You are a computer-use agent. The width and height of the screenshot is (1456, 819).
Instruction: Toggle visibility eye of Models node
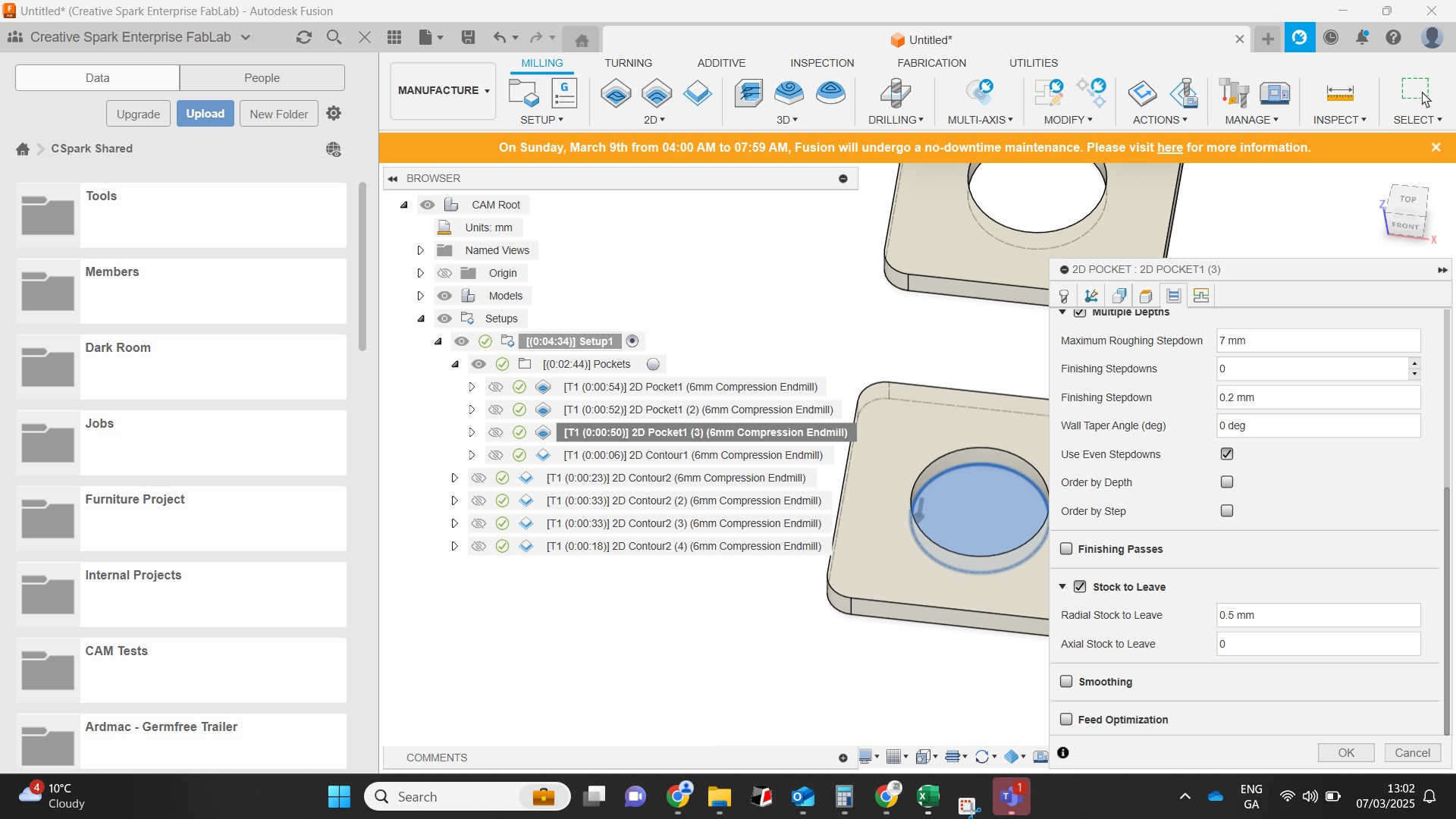[x=445, y=296]
